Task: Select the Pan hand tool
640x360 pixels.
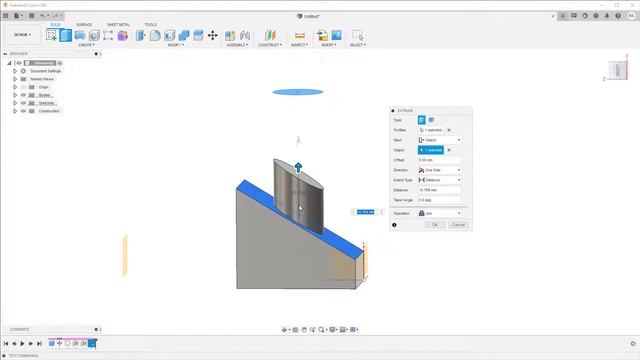Action: click(304, 330)
